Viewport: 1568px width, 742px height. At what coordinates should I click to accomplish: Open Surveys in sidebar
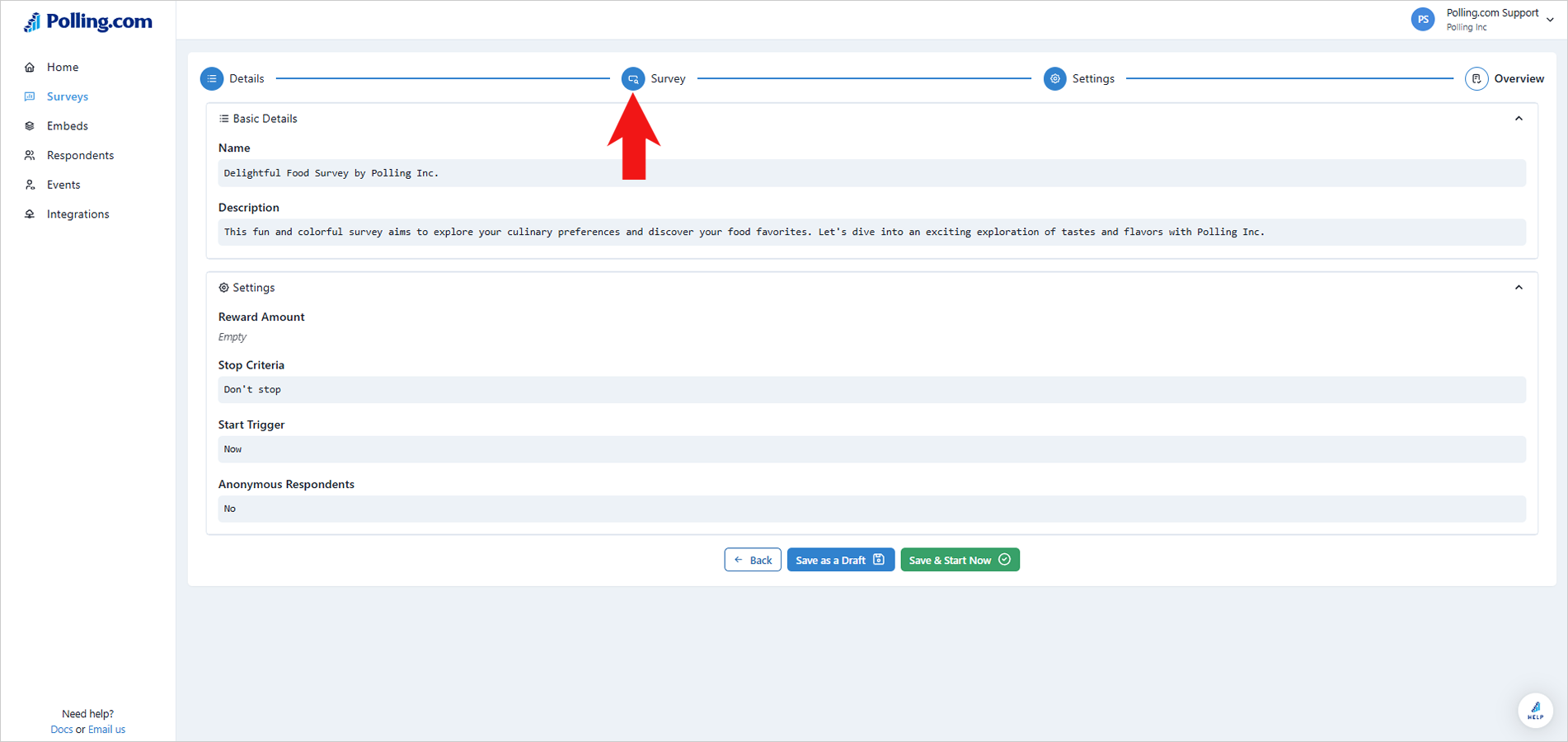68,96
